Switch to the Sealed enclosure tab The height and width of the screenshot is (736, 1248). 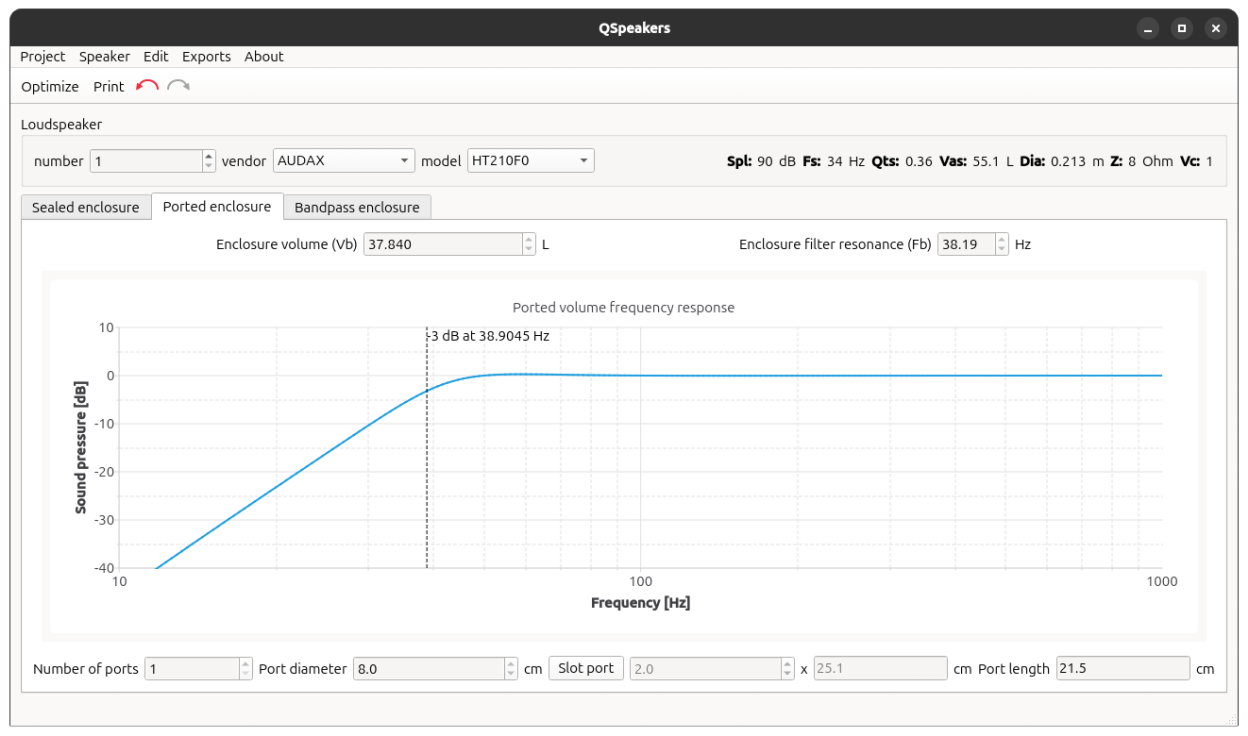click(x=86, y=207)
